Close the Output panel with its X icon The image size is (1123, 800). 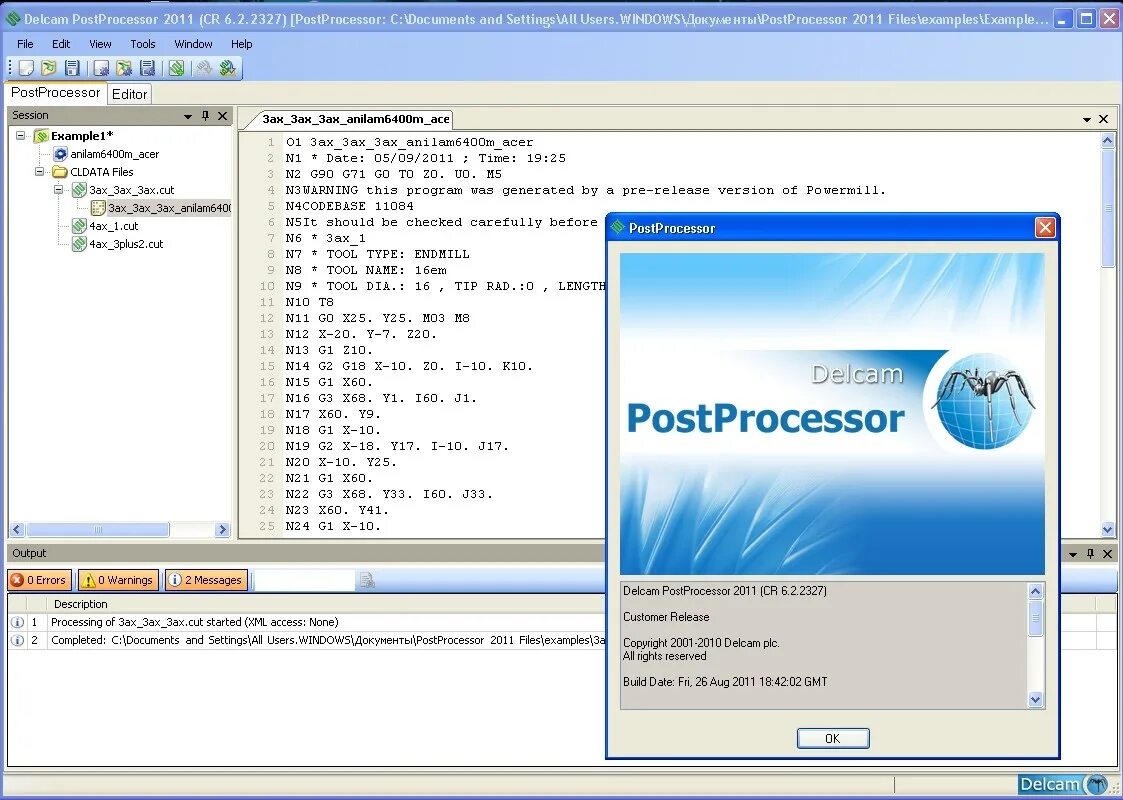(1107, 554)
